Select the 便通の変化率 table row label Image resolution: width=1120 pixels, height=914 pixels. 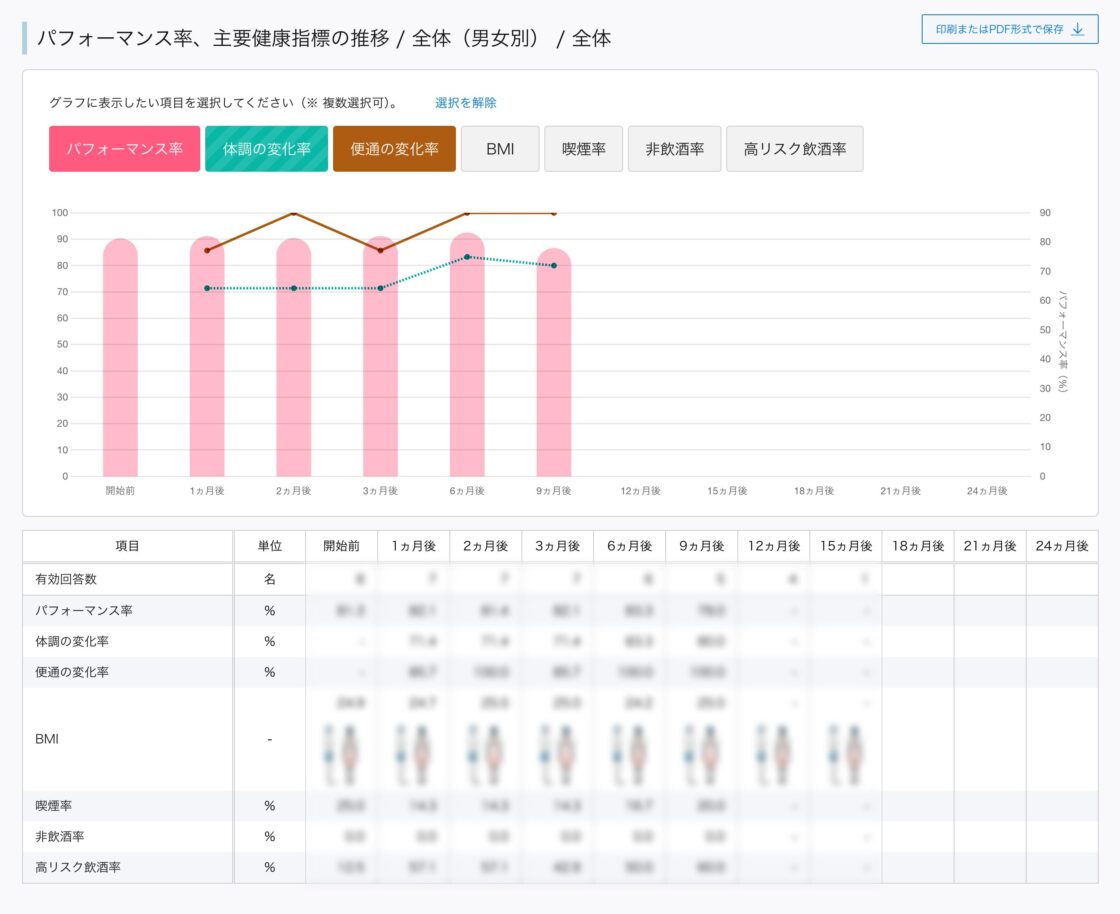[x=71, y=672]
